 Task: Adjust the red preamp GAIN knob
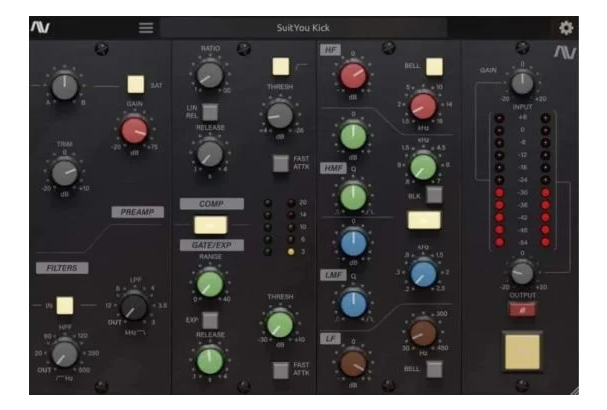tap(134, 130)
